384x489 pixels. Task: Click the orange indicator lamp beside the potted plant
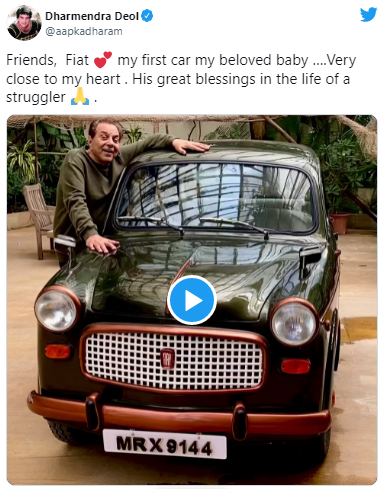pyautogui.click(x=295, y=366)
